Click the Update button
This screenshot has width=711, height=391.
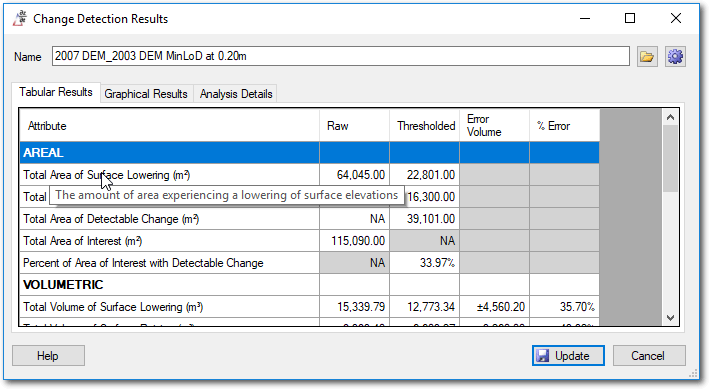click(x=568, y=356)
